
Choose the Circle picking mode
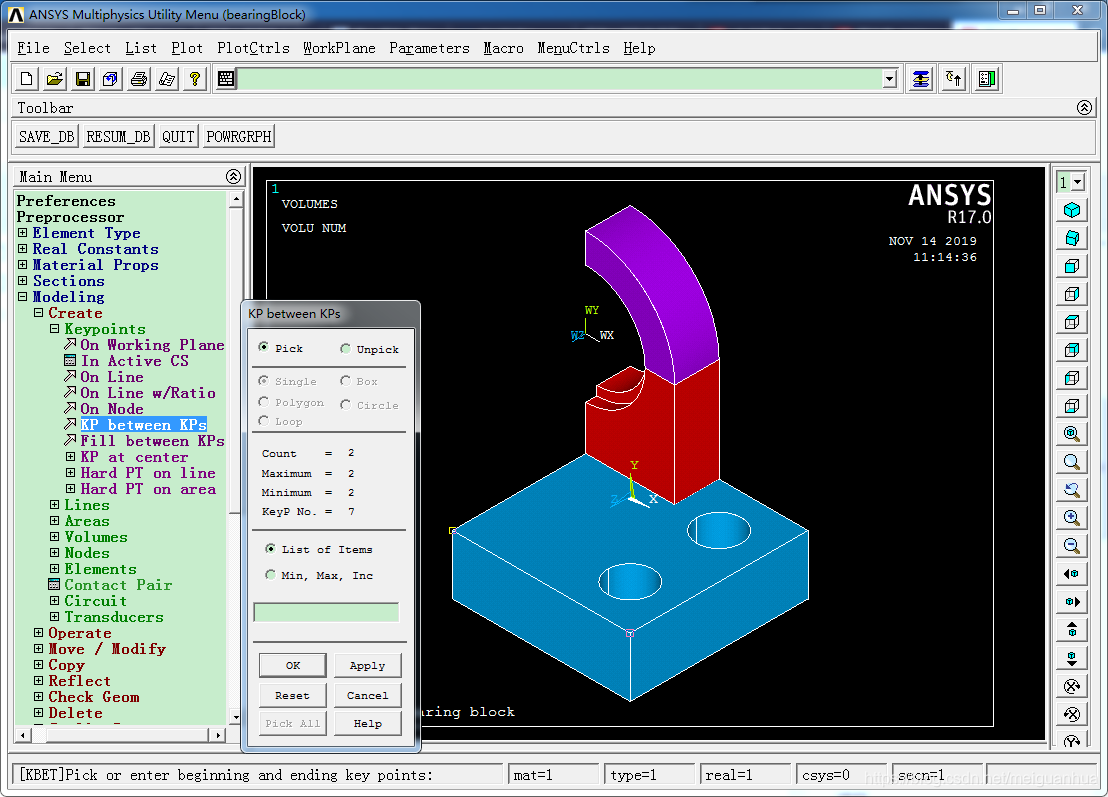click(x=346, y=405)
